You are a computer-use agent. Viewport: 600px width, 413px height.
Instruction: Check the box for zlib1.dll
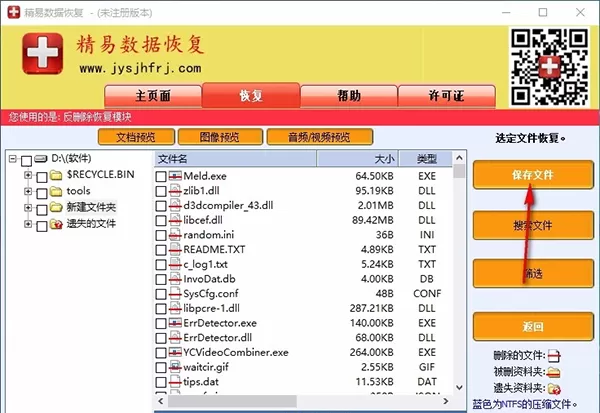pos(161,191)
